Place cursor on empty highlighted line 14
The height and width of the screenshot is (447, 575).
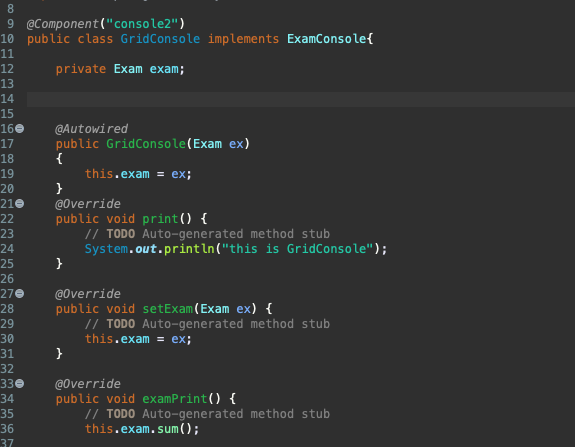301,99
